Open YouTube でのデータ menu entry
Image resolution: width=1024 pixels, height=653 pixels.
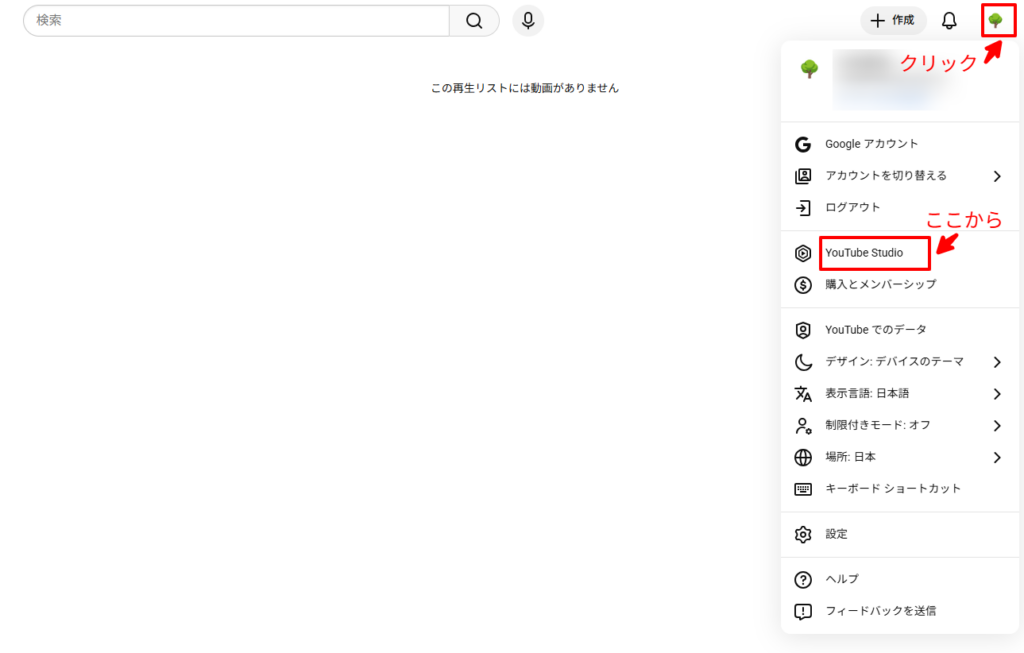[875, 330]
